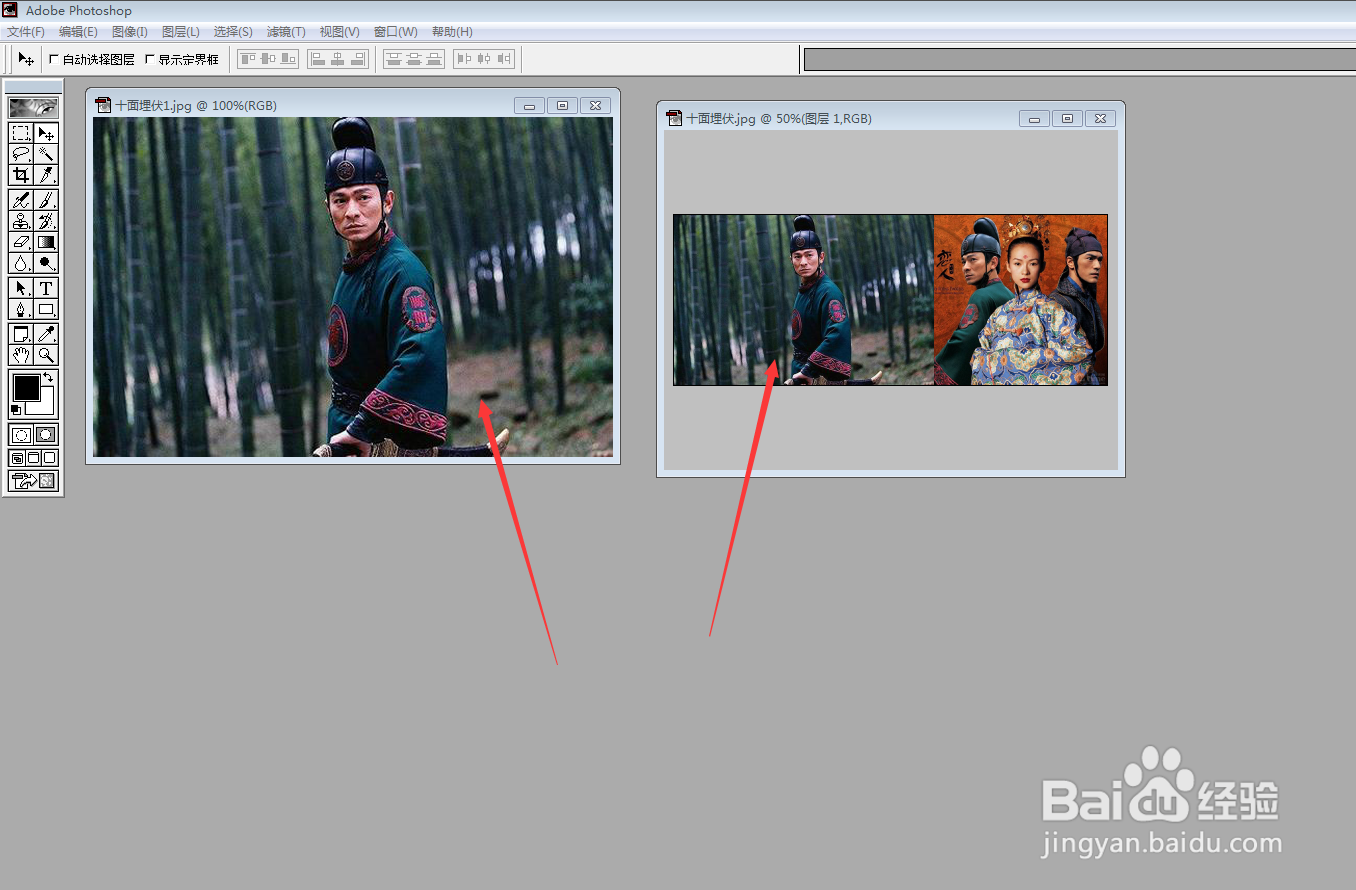Activate the 十面埋伏.jpg @ 50% window title bar
Screen dimensions: 1356x890
pyautogui.click(x=891, y=118)
